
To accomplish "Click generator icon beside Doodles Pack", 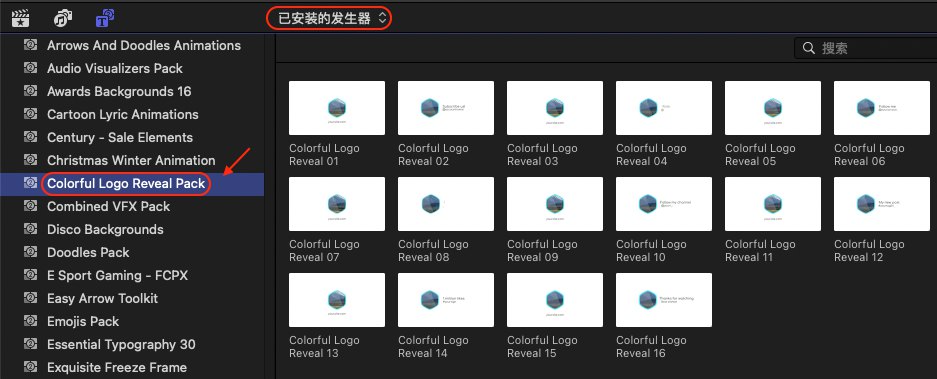I will pos(30,252).
